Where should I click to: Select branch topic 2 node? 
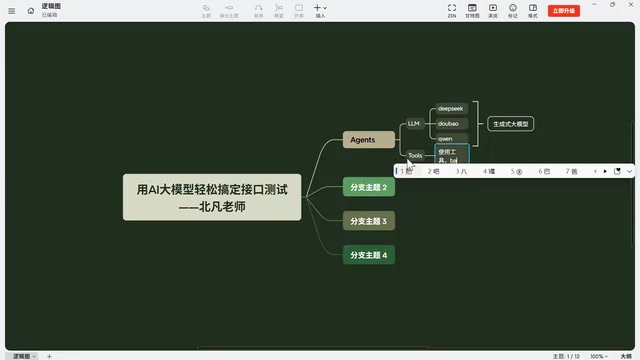point(369,187)
